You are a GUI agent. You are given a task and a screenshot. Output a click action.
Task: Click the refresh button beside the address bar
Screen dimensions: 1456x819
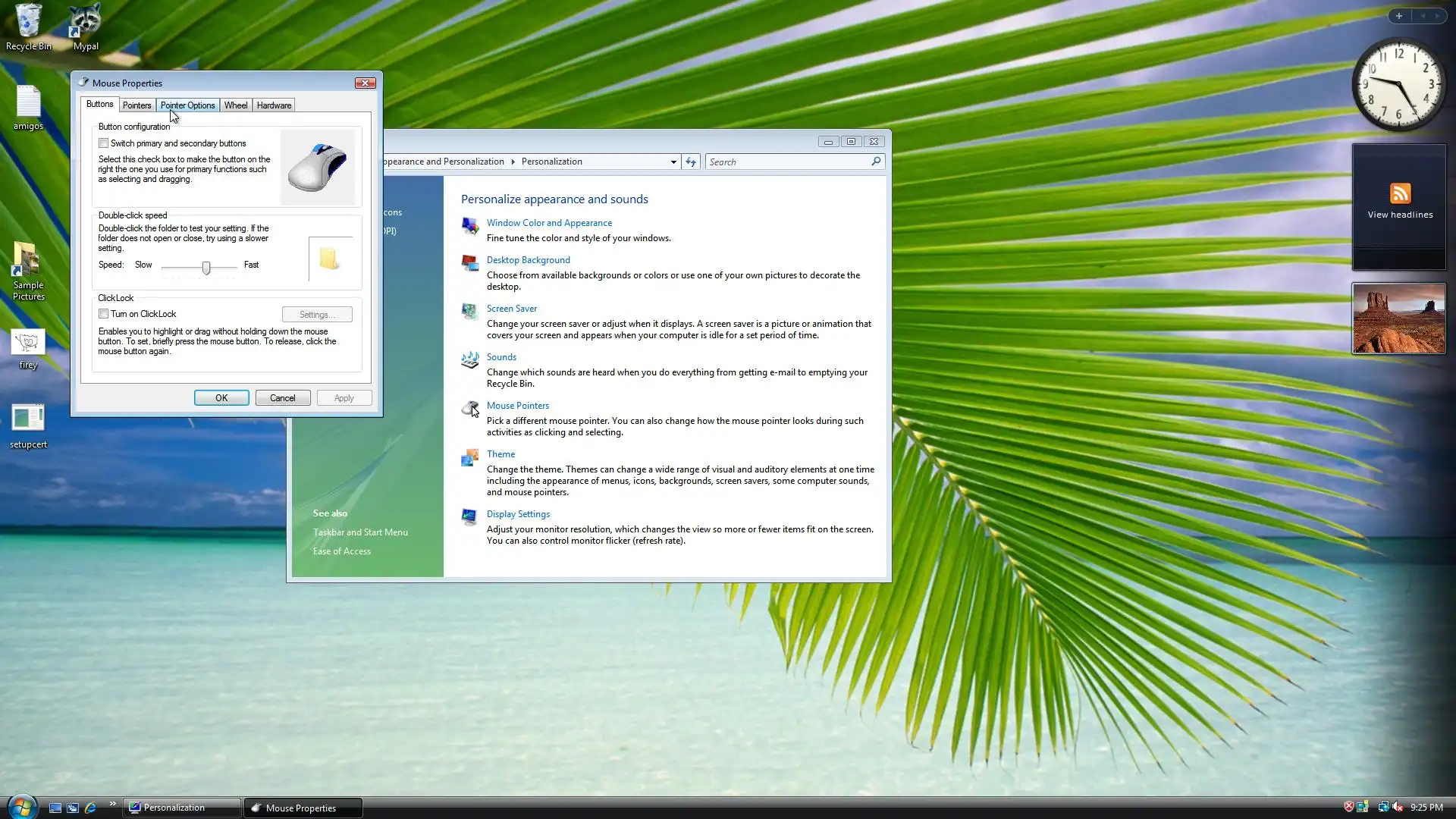[x=690, y=162]
